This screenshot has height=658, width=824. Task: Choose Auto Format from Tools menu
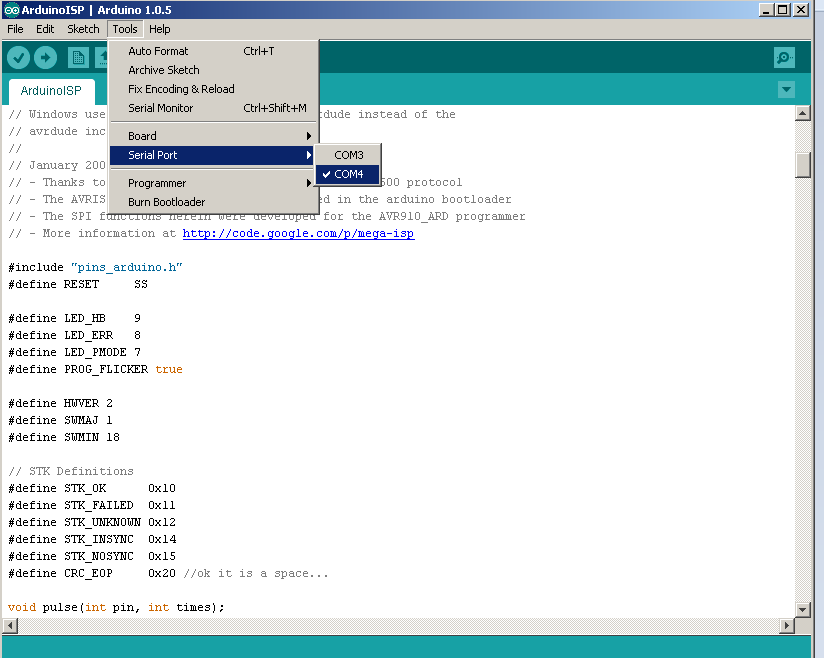point(213,51)
